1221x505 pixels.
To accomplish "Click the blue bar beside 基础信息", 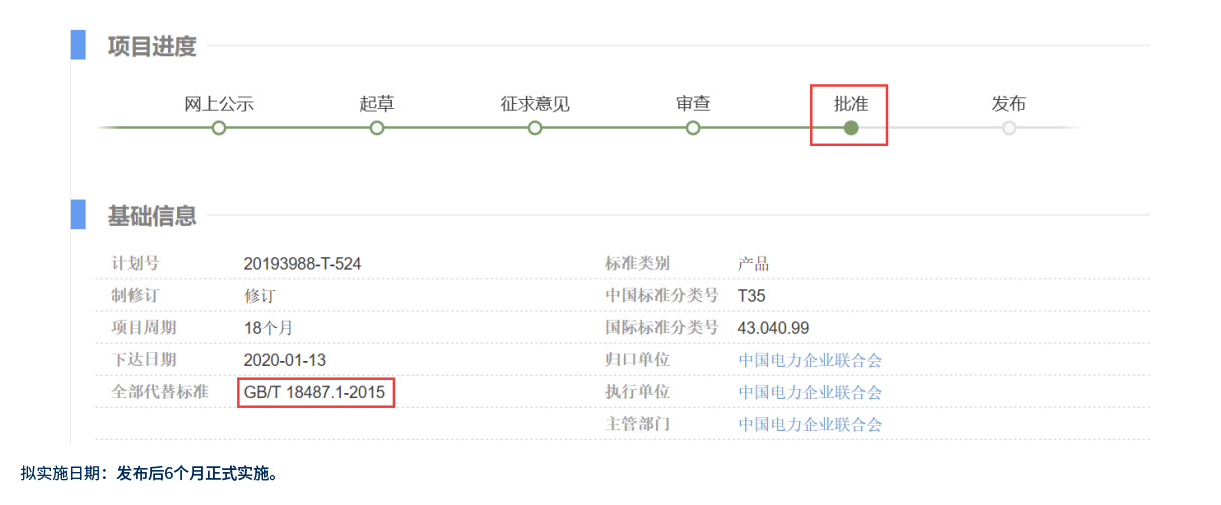I will 78,214.
